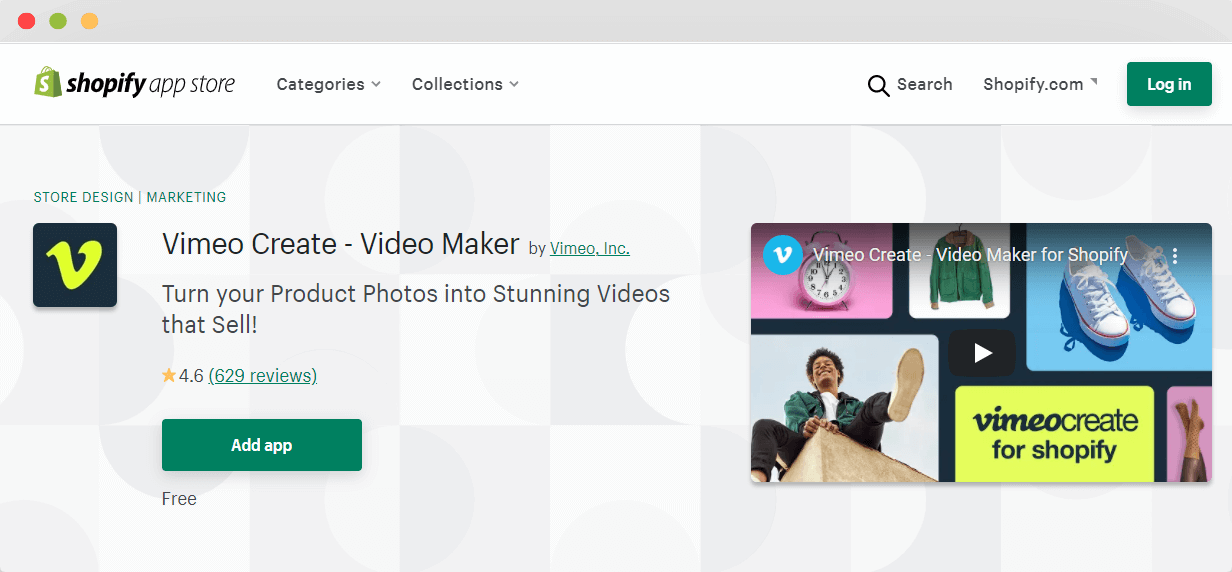This screenshot has width=1232, height=572.
Task: Expand the Collections dropdown menu
Action: coord(465,84)
